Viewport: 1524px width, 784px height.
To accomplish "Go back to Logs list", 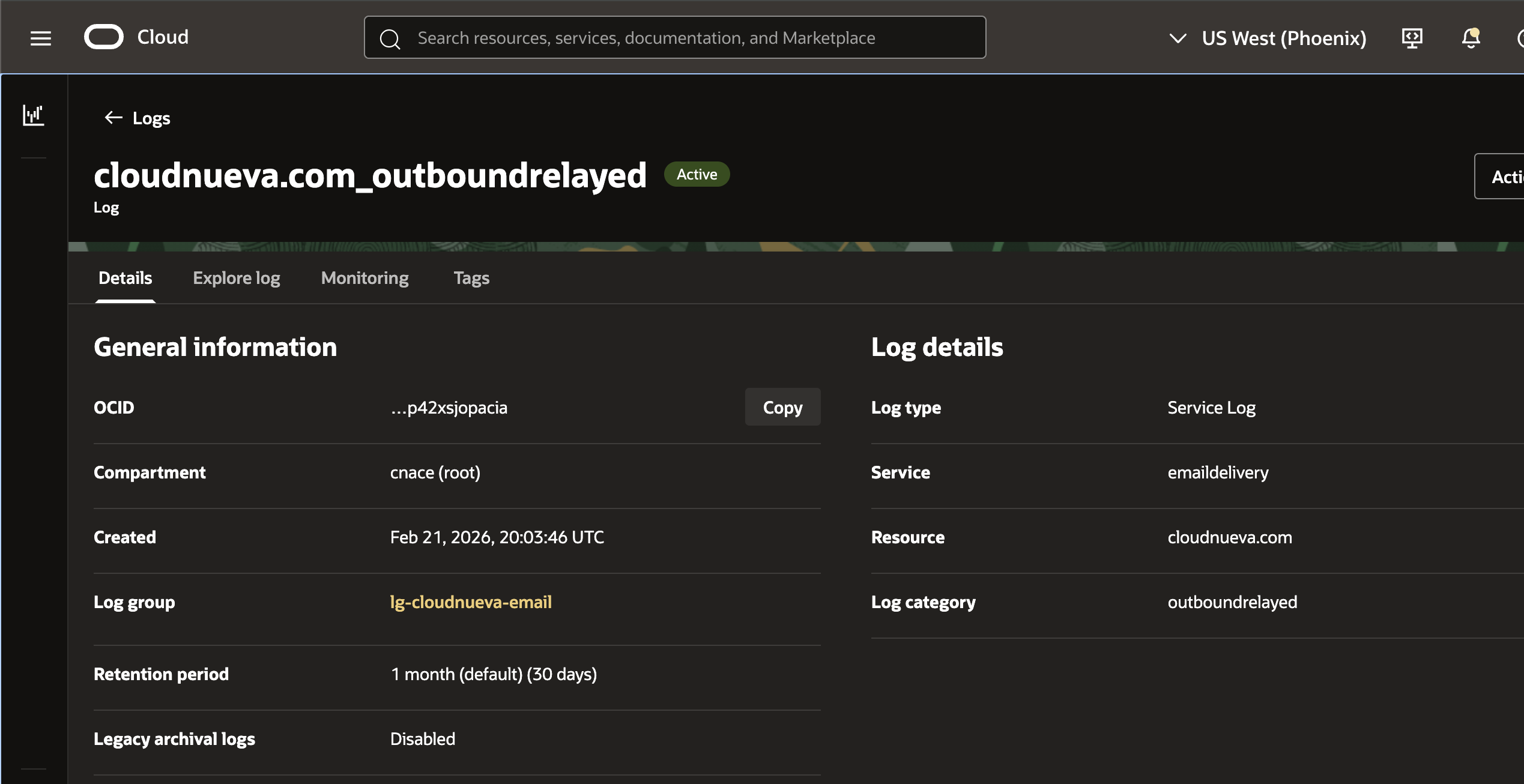I will point(151,118).
